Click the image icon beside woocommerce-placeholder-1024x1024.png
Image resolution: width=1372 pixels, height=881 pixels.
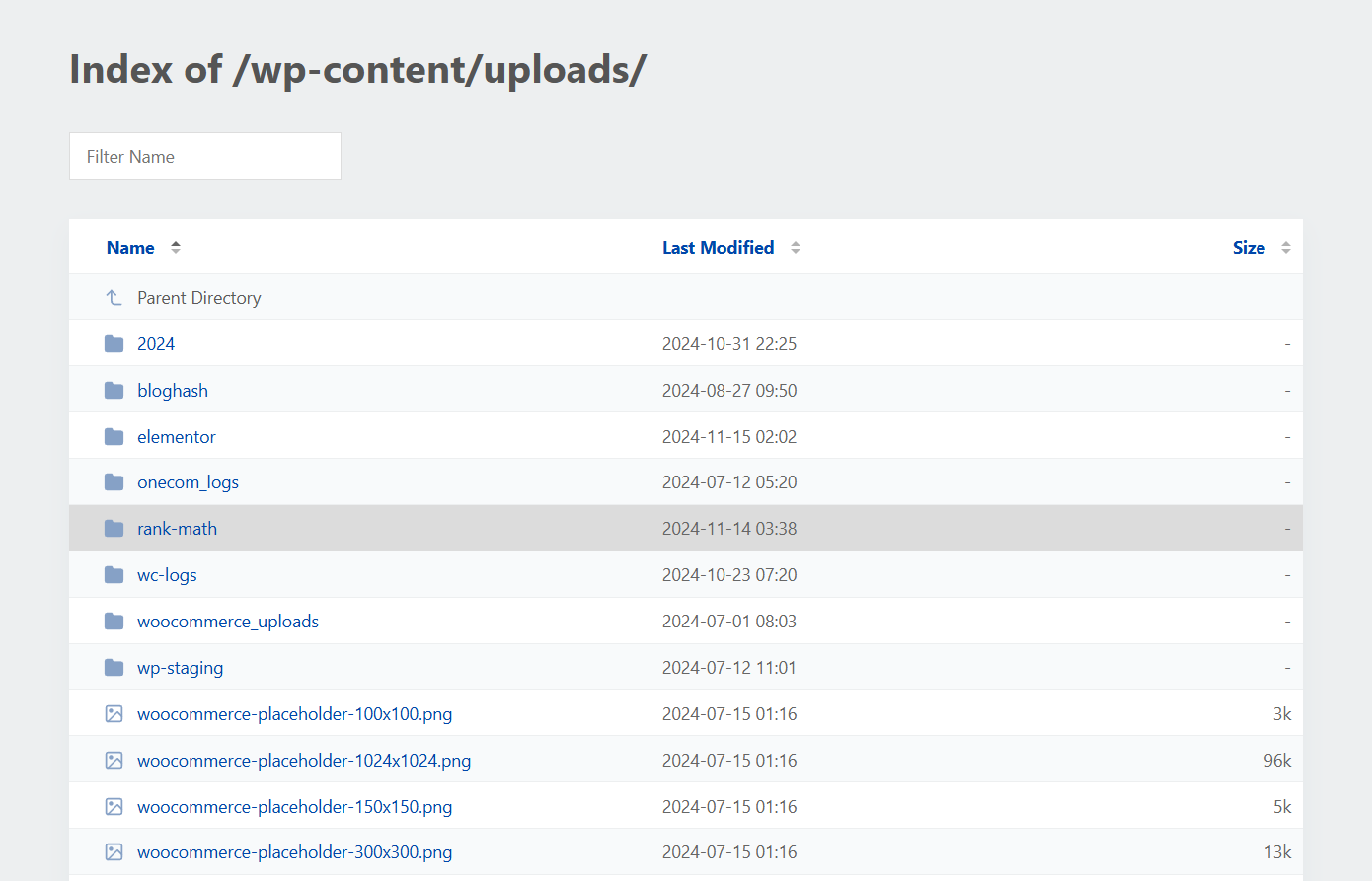pos(114,760)
